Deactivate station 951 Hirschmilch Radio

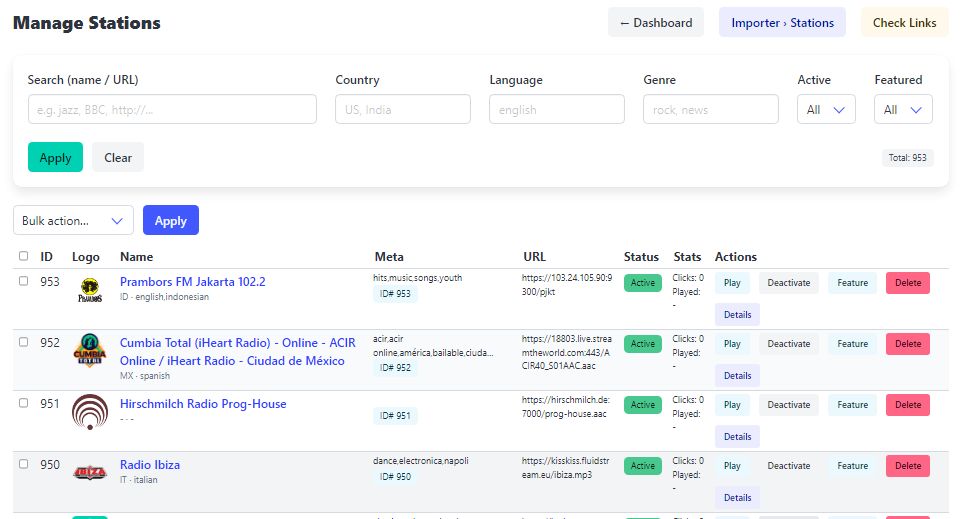tap(788, 405)
